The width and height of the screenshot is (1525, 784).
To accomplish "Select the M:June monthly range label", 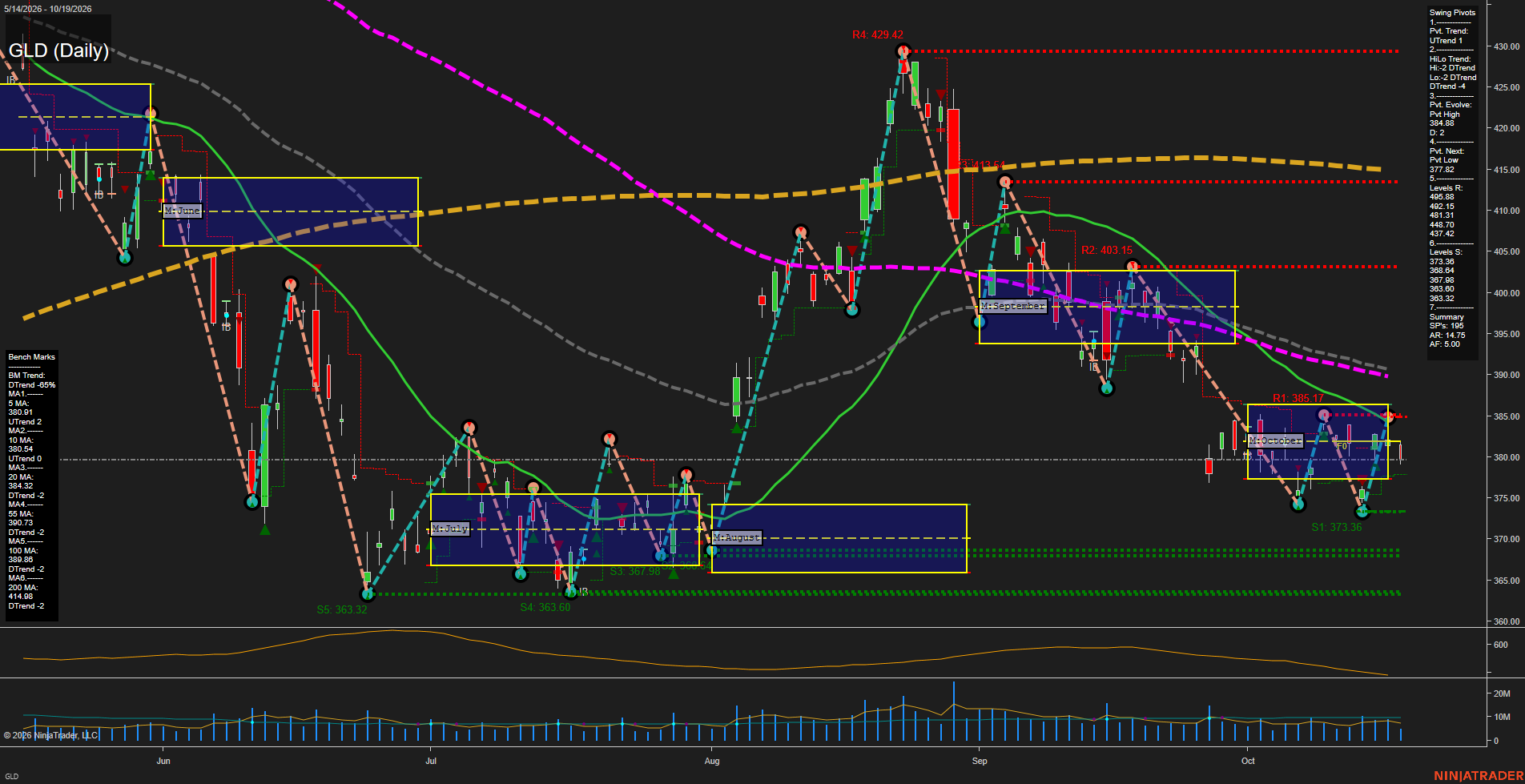I will point(183,211).
